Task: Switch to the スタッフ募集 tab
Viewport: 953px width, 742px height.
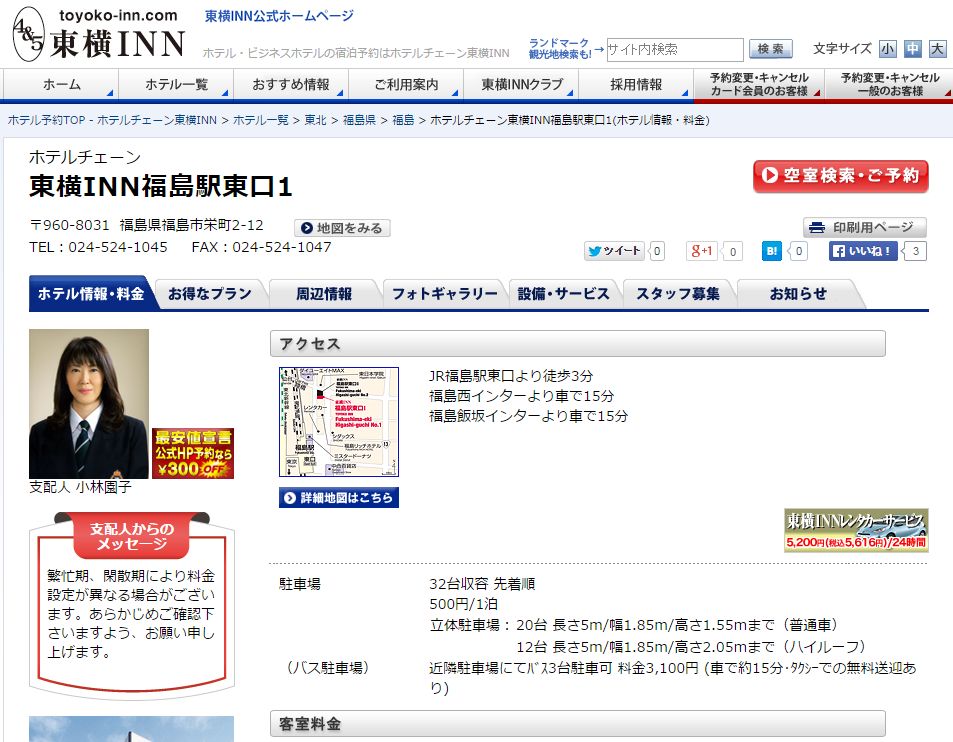Action: point(678,294)
